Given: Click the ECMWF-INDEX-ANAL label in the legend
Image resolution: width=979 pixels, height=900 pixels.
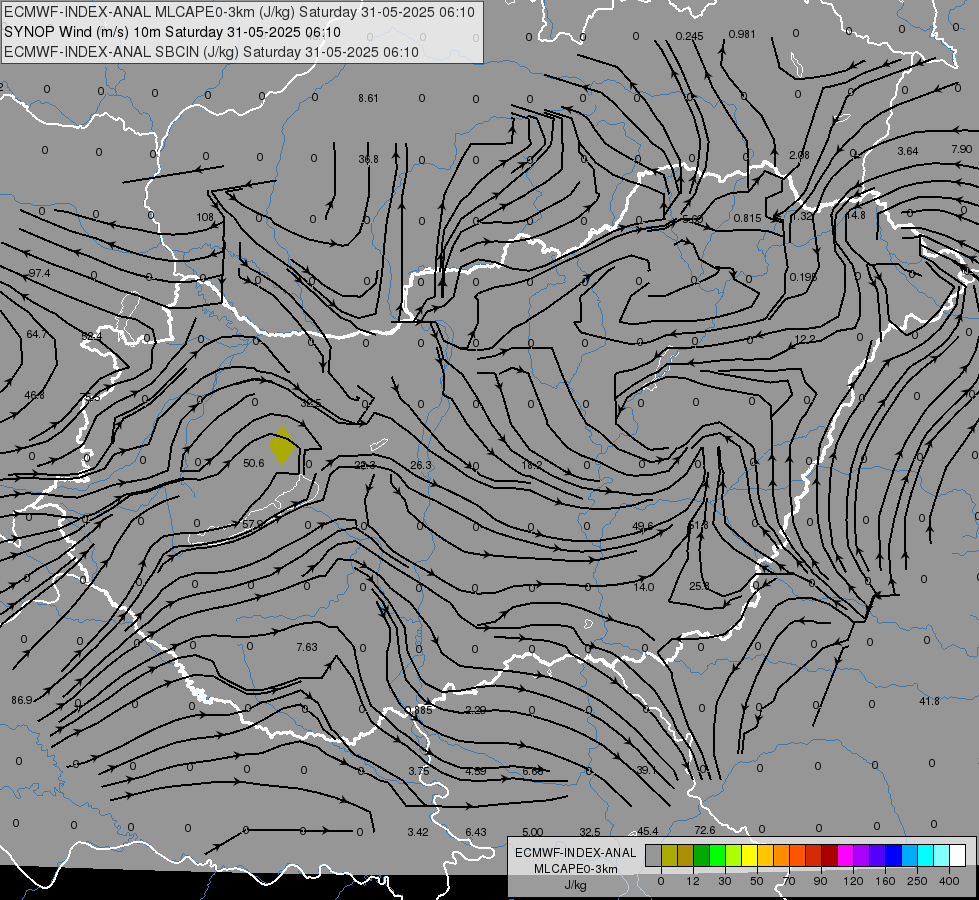Looking at the screenshot, I should click(575, 853).
